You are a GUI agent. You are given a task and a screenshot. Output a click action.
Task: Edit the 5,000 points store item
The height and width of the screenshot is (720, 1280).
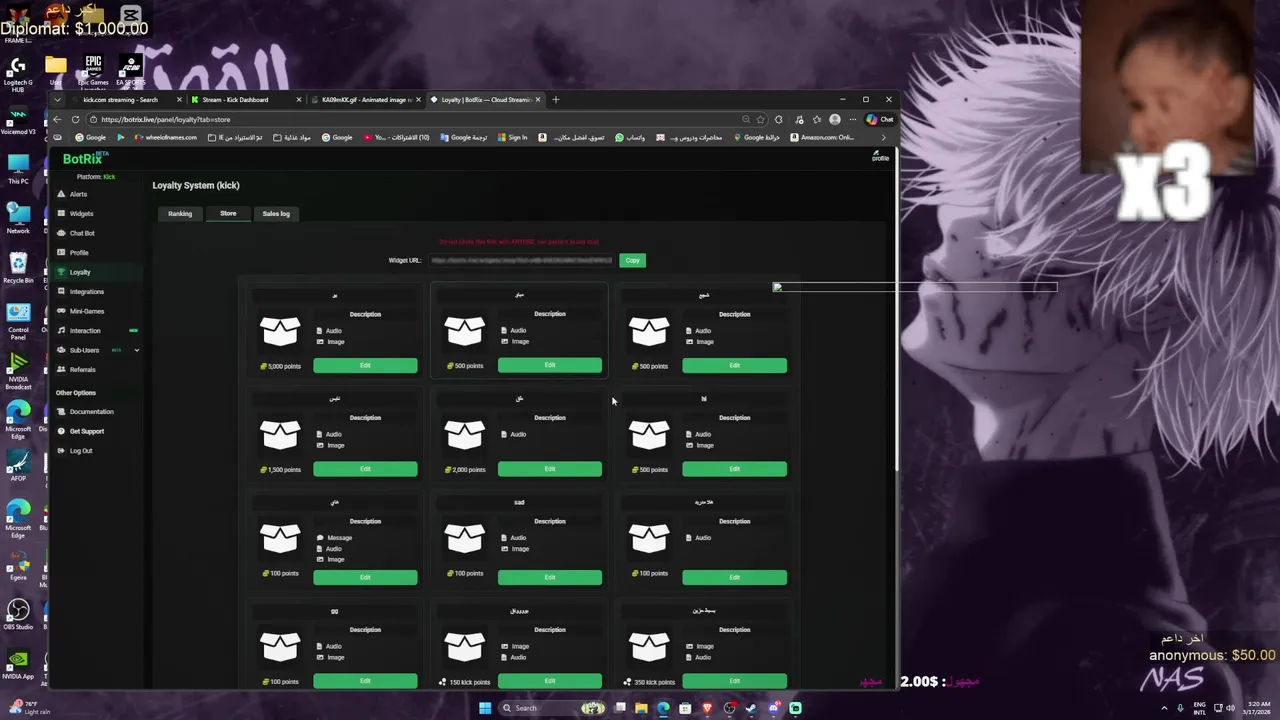[x=365, y=366]
